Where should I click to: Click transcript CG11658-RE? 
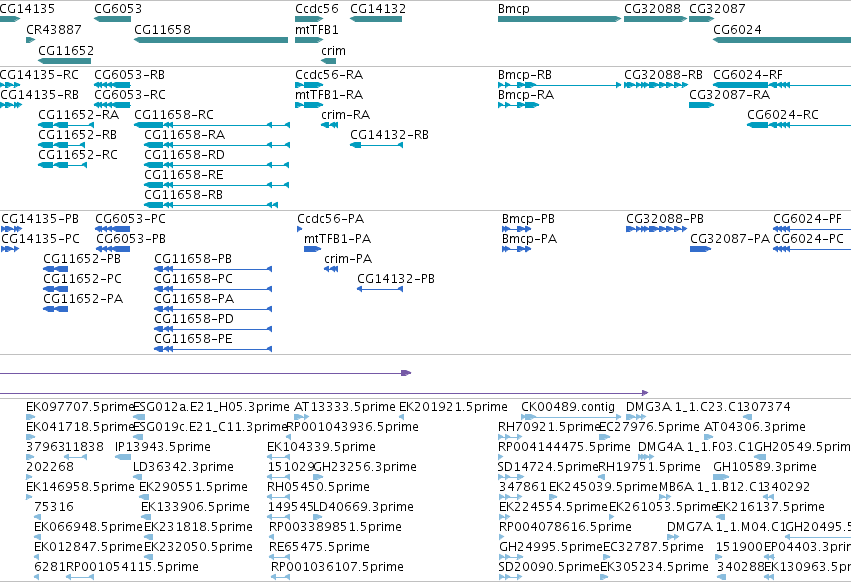(217, 185)
